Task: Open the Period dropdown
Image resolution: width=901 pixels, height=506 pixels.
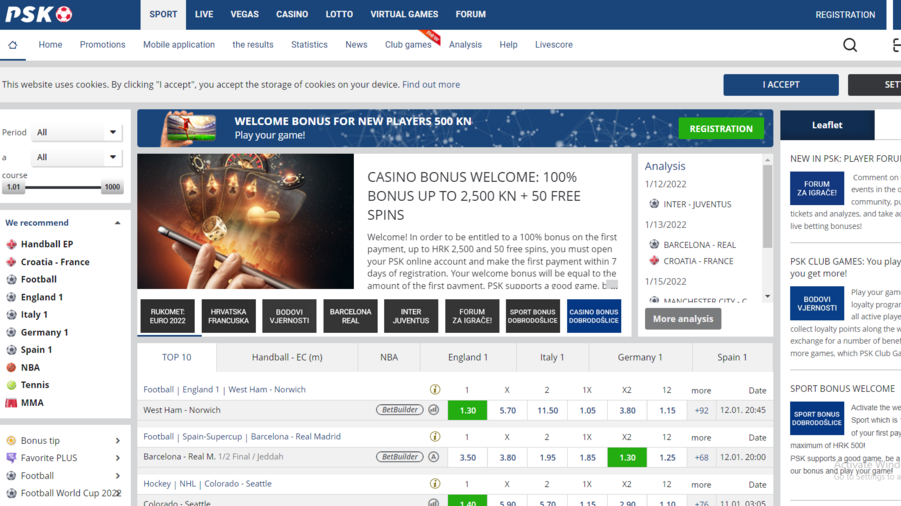Action: coord(76,132)
